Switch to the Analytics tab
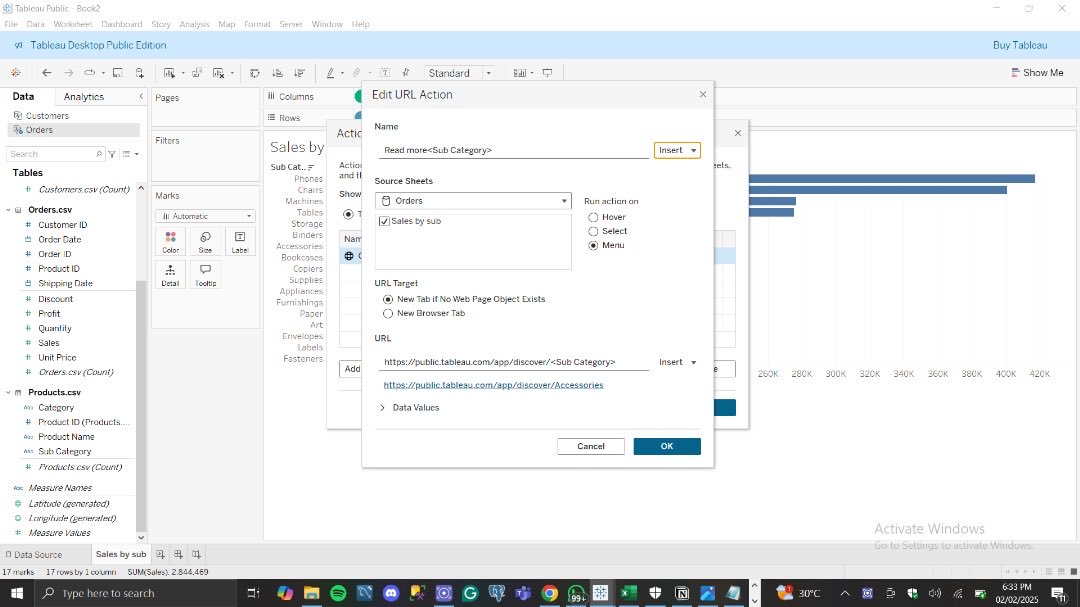Image resolution: width=1080 pixels, height=607 pixels. click(x=83, y=96)
